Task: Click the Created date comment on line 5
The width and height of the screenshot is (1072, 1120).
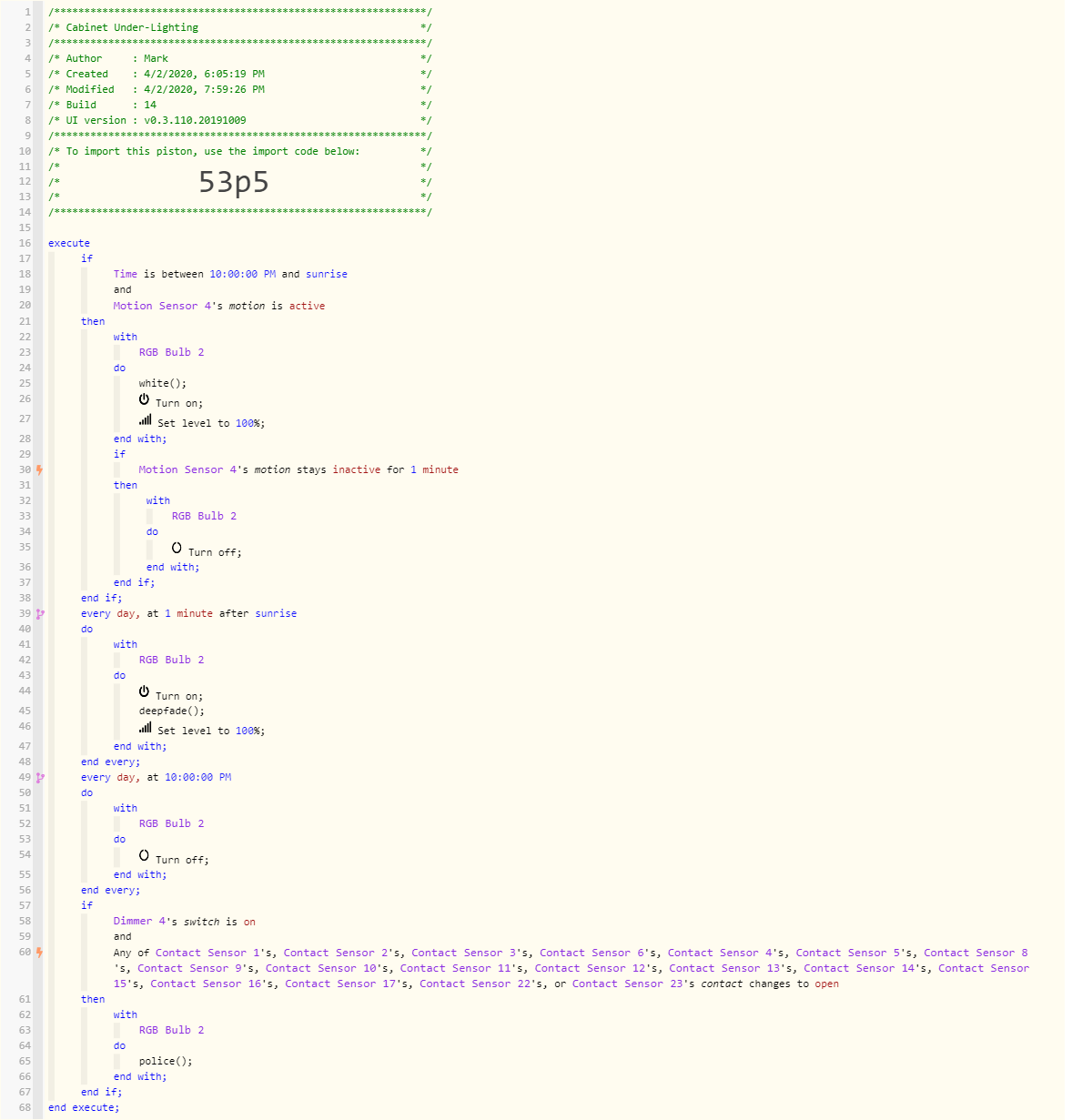Action: (x=239, y=74)
